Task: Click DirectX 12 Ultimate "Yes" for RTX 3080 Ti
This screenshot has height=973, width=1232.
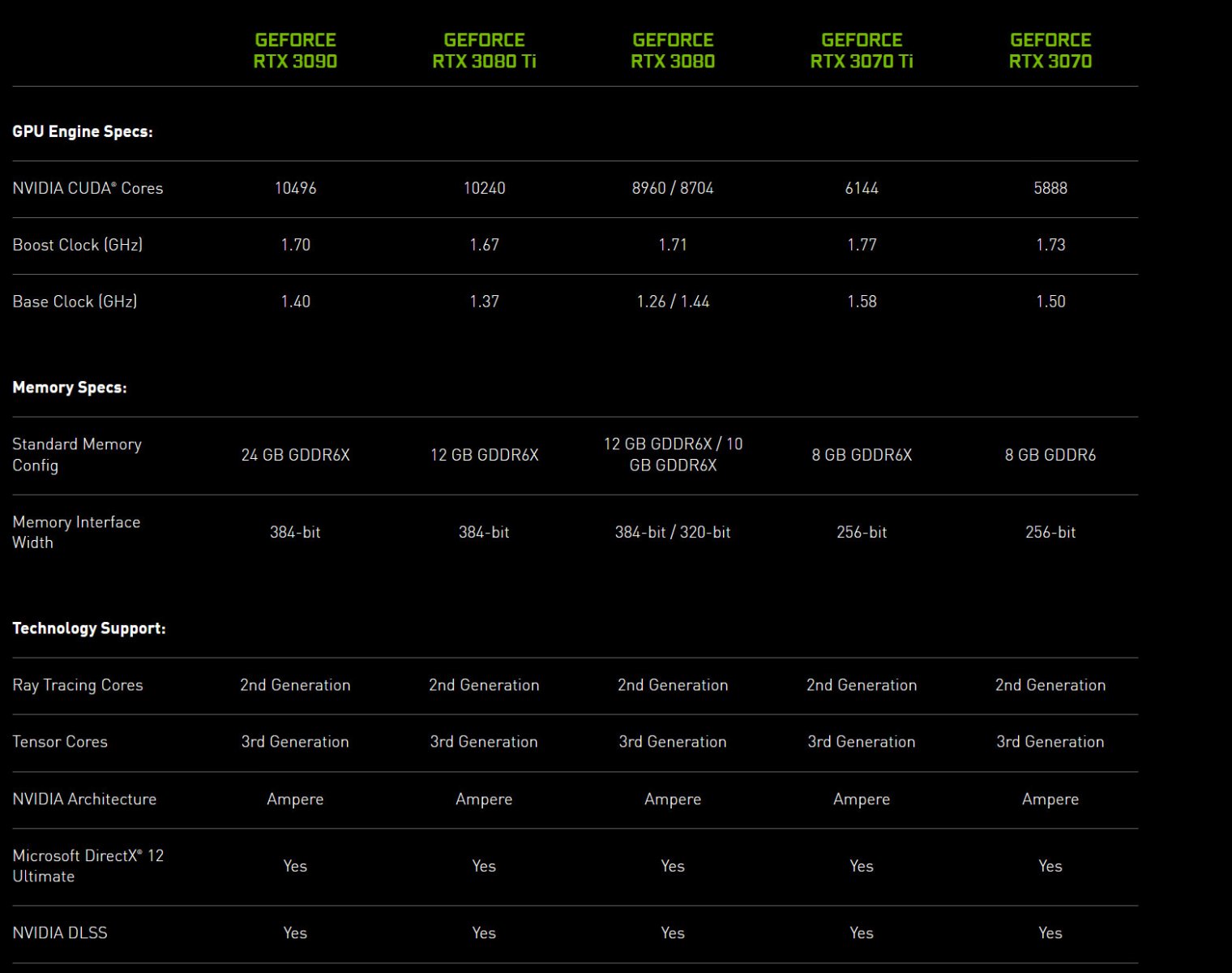Action: point(484,866)
